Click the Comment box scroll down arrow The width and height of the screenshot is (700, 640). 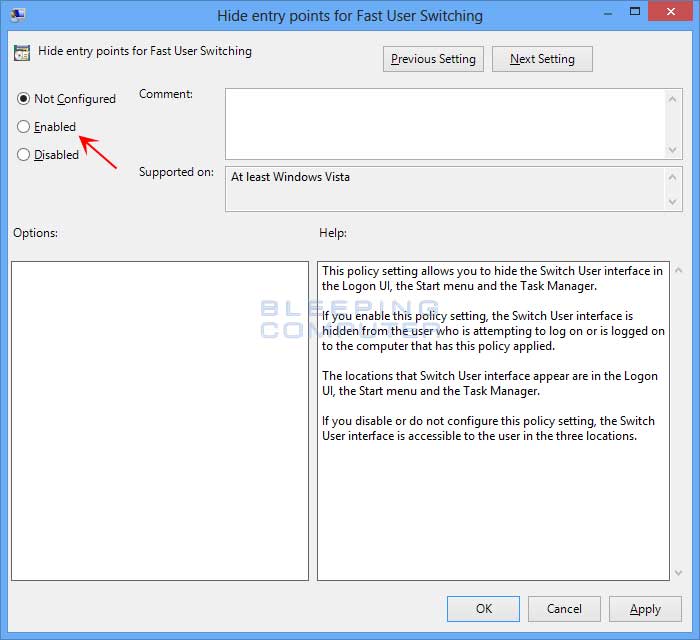tap(673, 150)
